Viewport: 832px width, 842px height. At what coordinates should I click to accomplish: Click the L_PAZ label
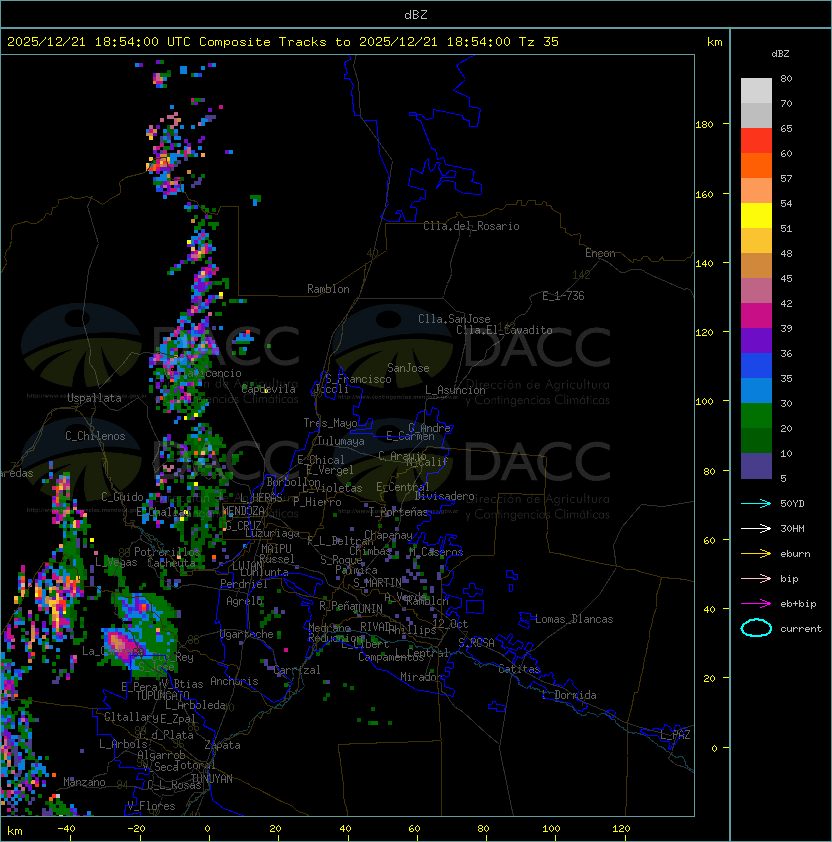(675, 735)
